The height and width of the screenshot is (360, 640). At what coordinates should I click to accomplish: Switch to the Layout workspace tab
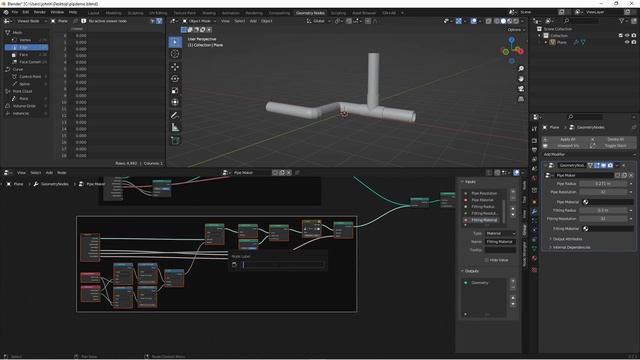[93, 13]
